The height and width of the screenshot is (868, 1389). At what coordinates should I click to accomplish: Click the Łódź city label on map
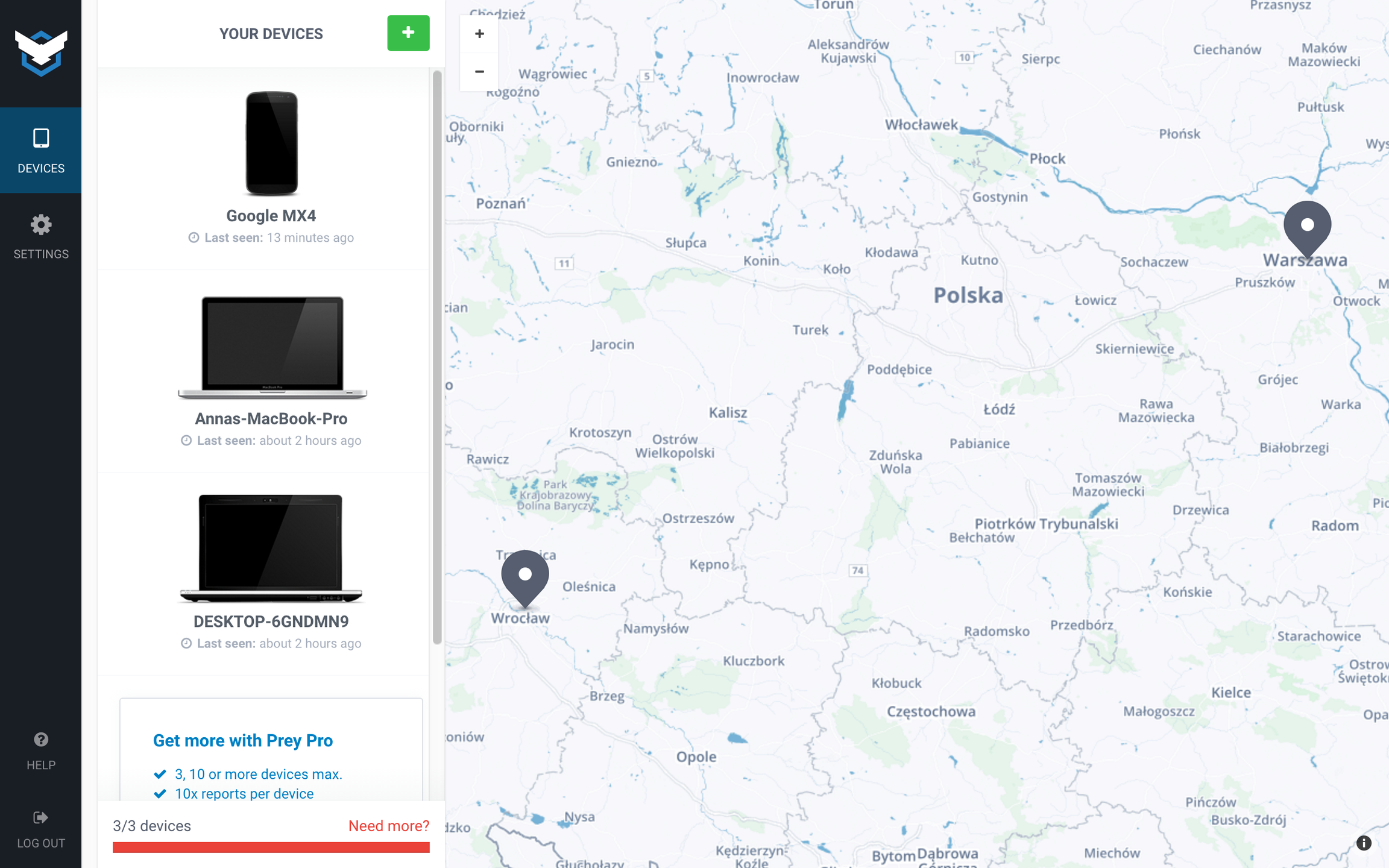[x=1000, y=409]
